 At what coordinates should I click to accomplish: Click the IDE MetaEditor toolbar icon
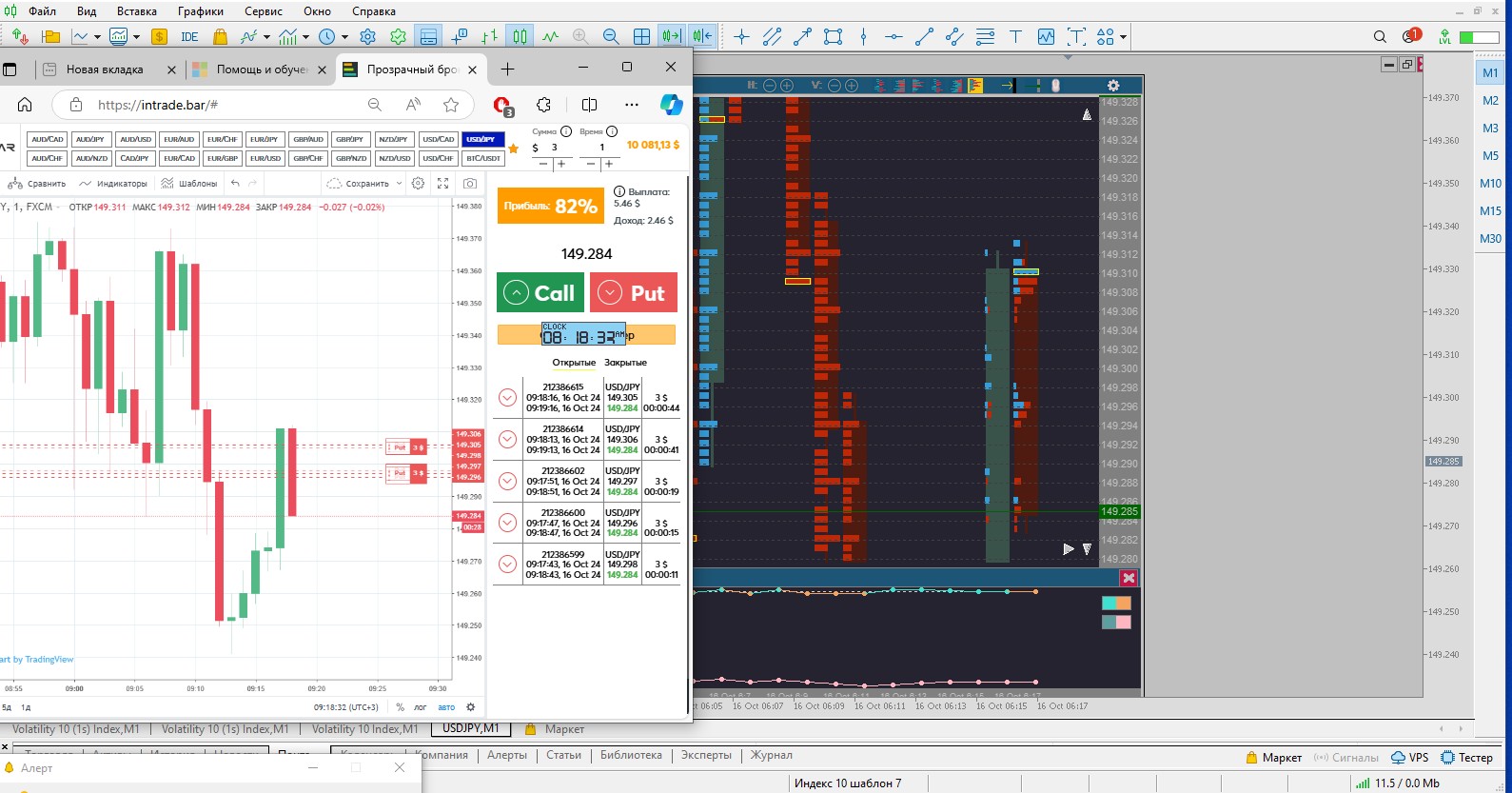pyautogui.click(x=189, y=37)
